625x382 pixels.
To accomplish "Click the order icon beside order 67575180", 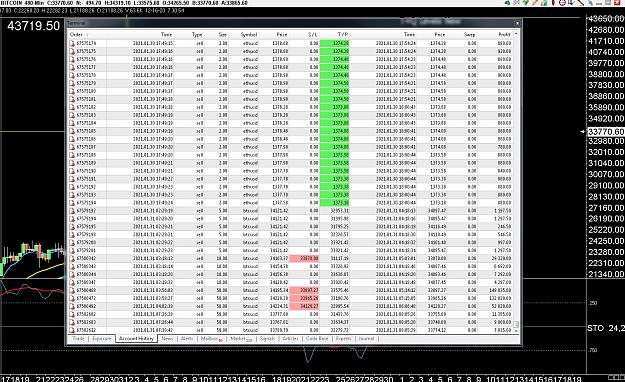I will (72, 91).
